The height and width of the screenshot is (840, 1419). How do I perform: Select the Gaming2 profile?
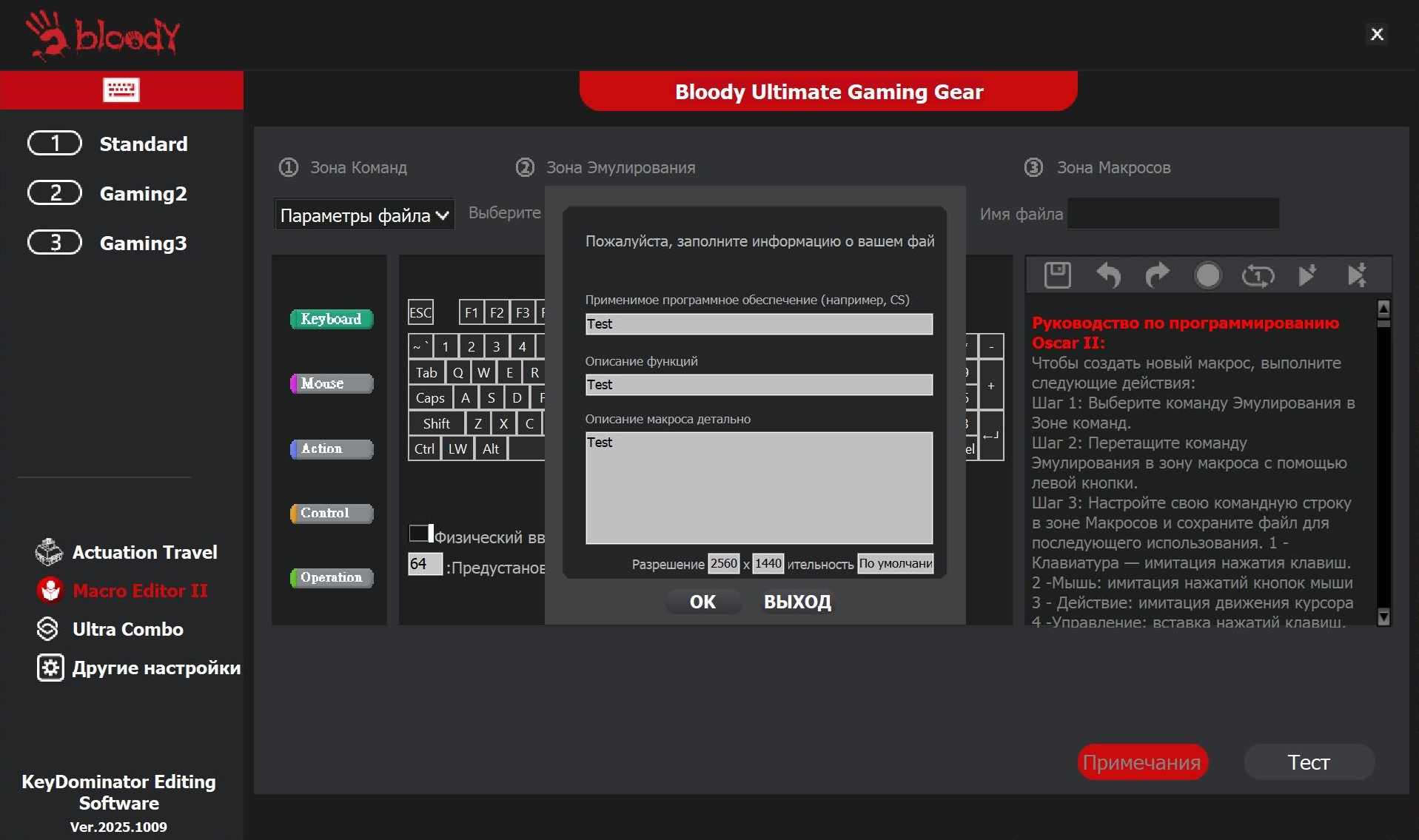coord(144,193)
